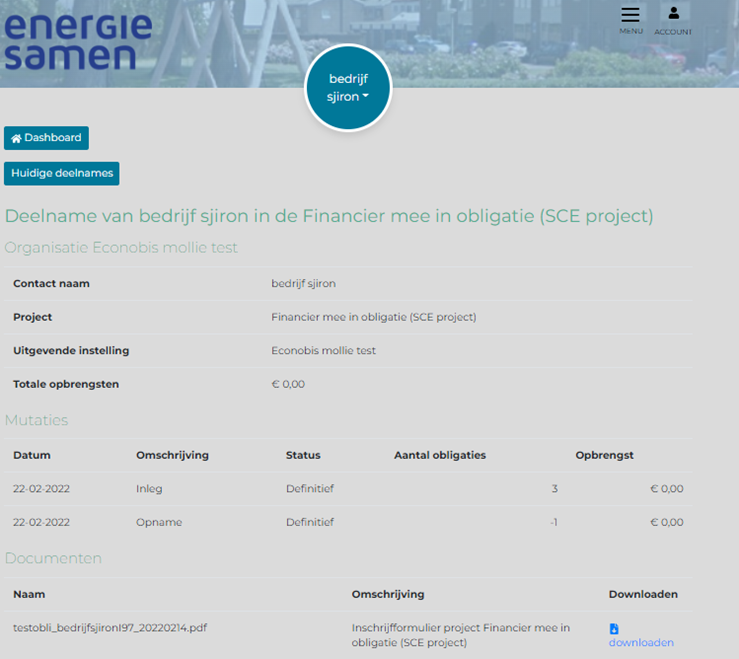Screen dimensions: 739x659
Task: Click the Datum column header
Action: [x=32, y=455]
